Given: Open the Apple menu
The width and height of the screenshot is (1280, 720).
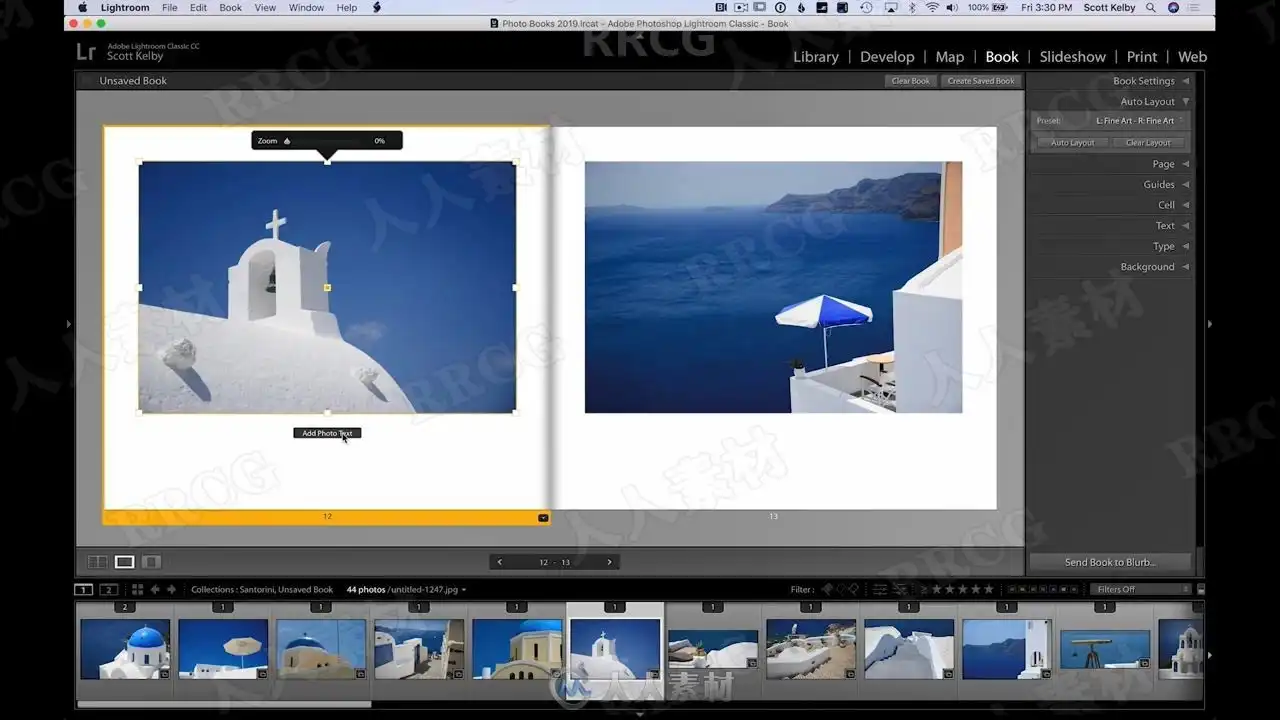Looking at the screenshot, I should [83, 8].
